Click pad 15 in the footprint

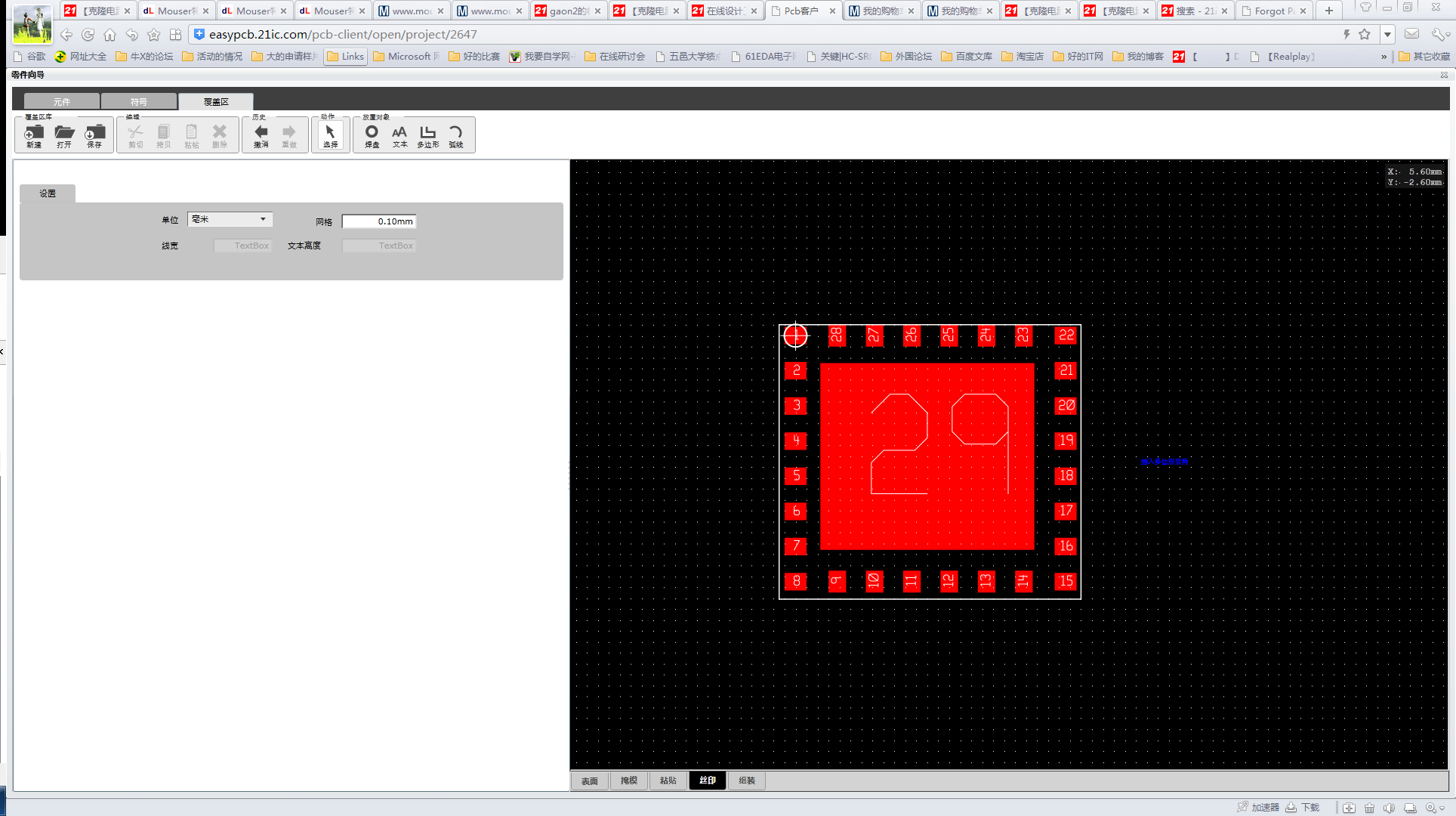pos(1066,581)
